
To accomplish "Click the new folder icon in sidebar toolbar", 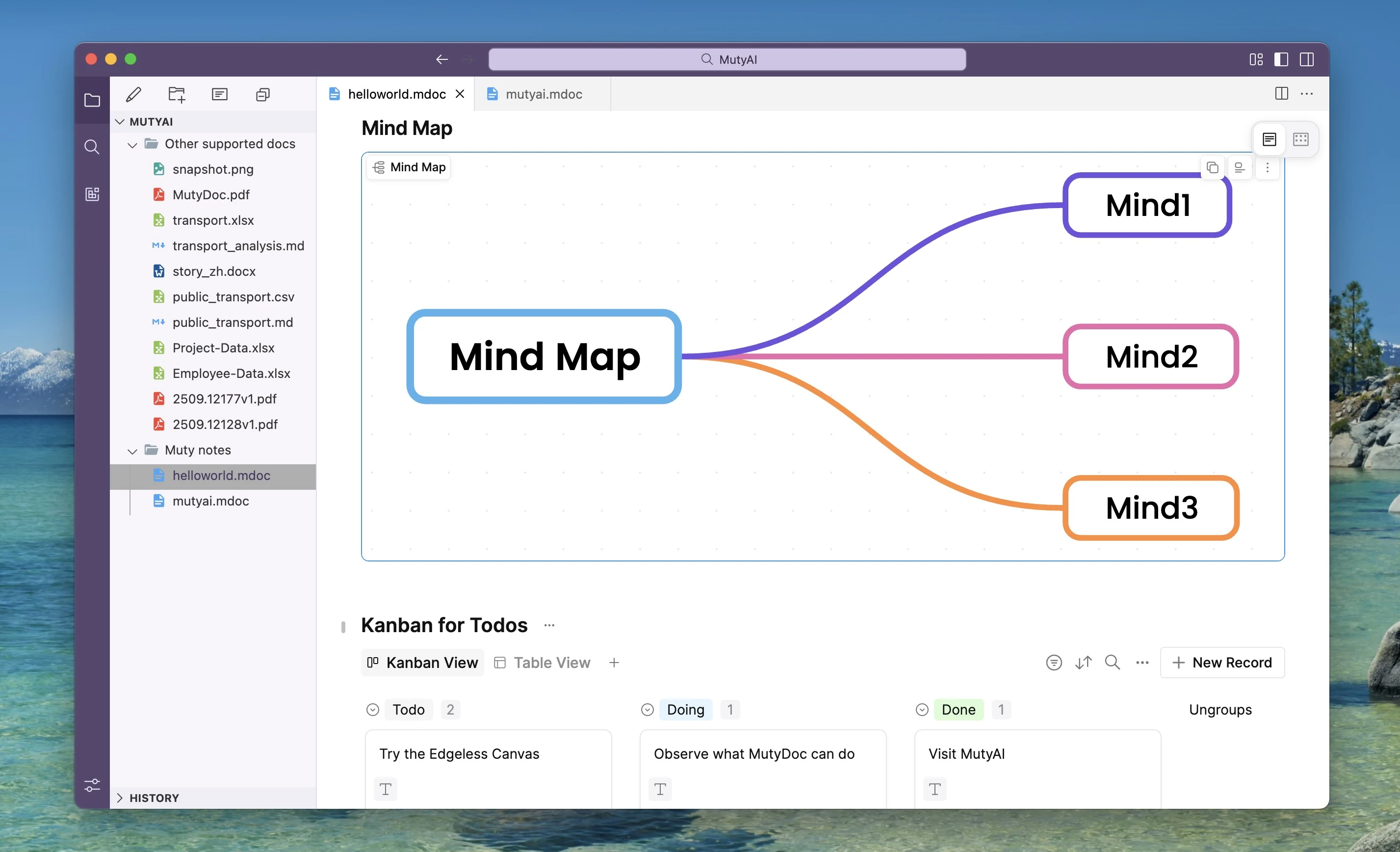I will [177, 94].
